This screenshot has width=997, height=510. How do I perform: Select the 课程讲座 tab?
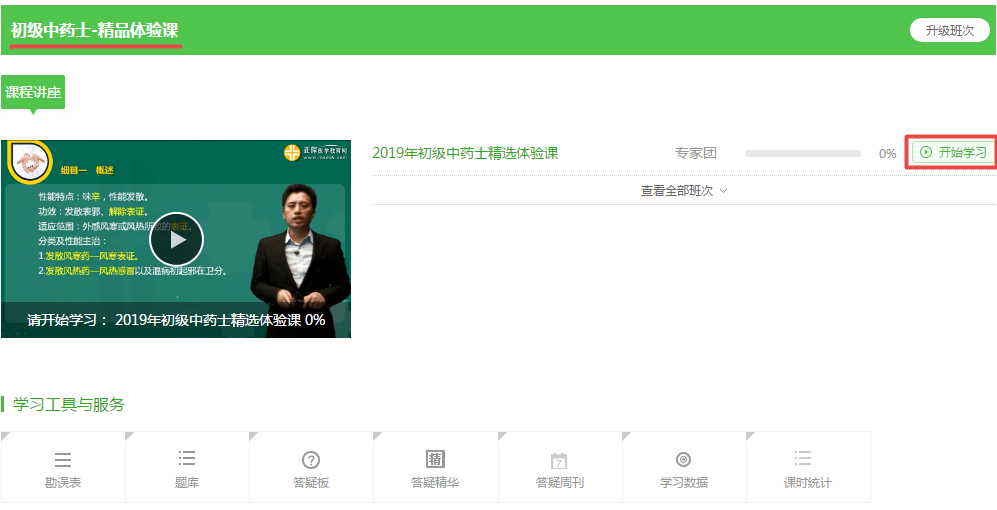click(x=33, y=92)
